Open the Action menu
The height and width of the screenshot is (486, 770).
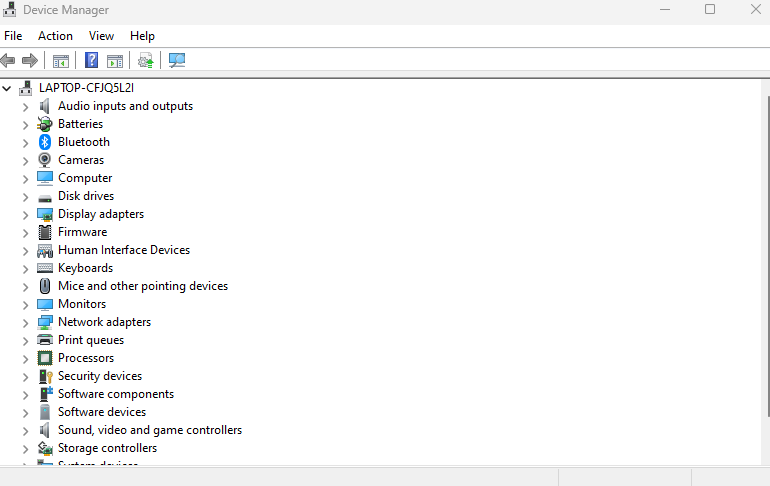55,36
